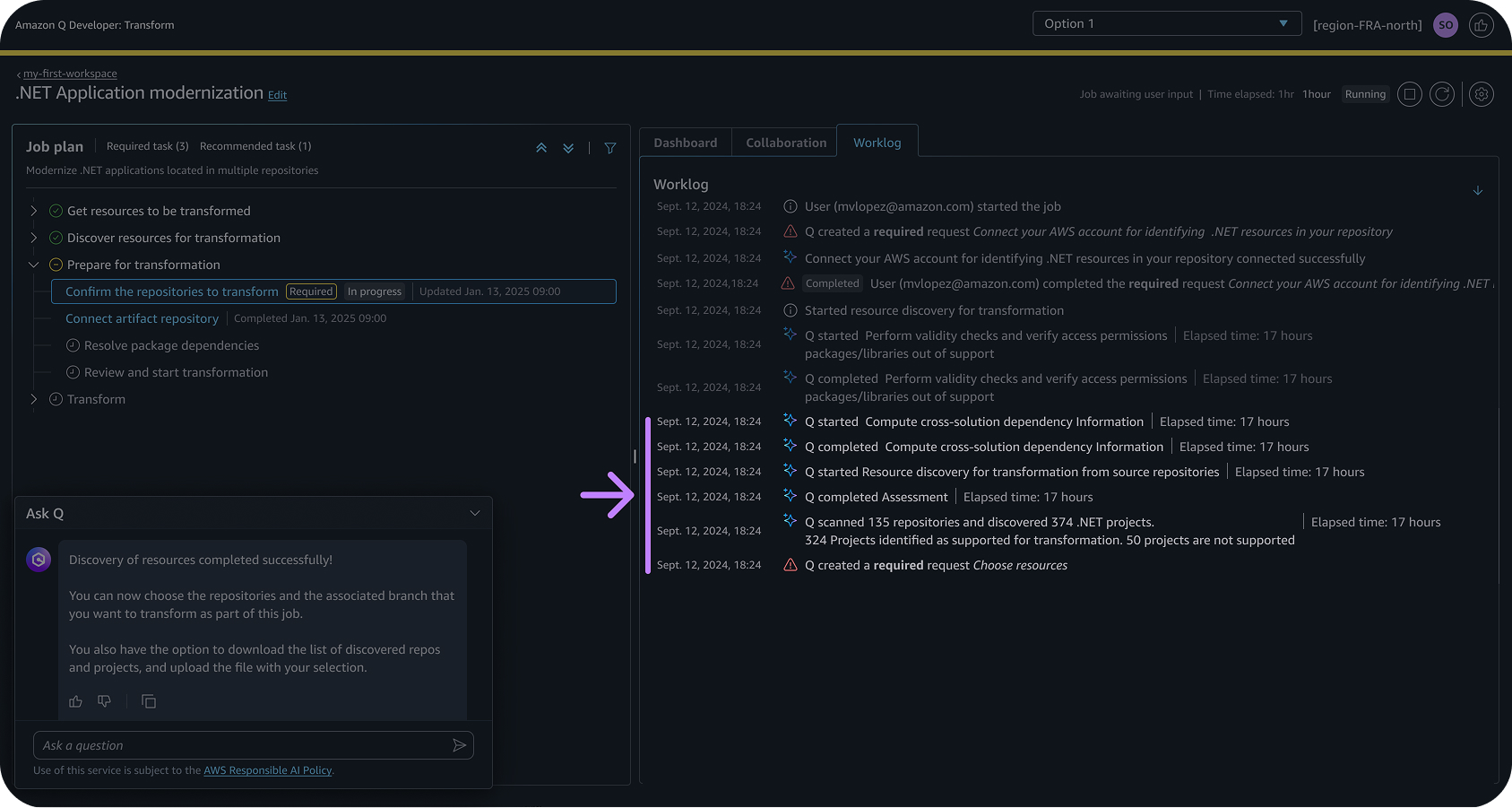The width and height of the screenshot is (1512, 808).
Task: Like the Ask Q response with thumbs up
Action: (75, 701)
